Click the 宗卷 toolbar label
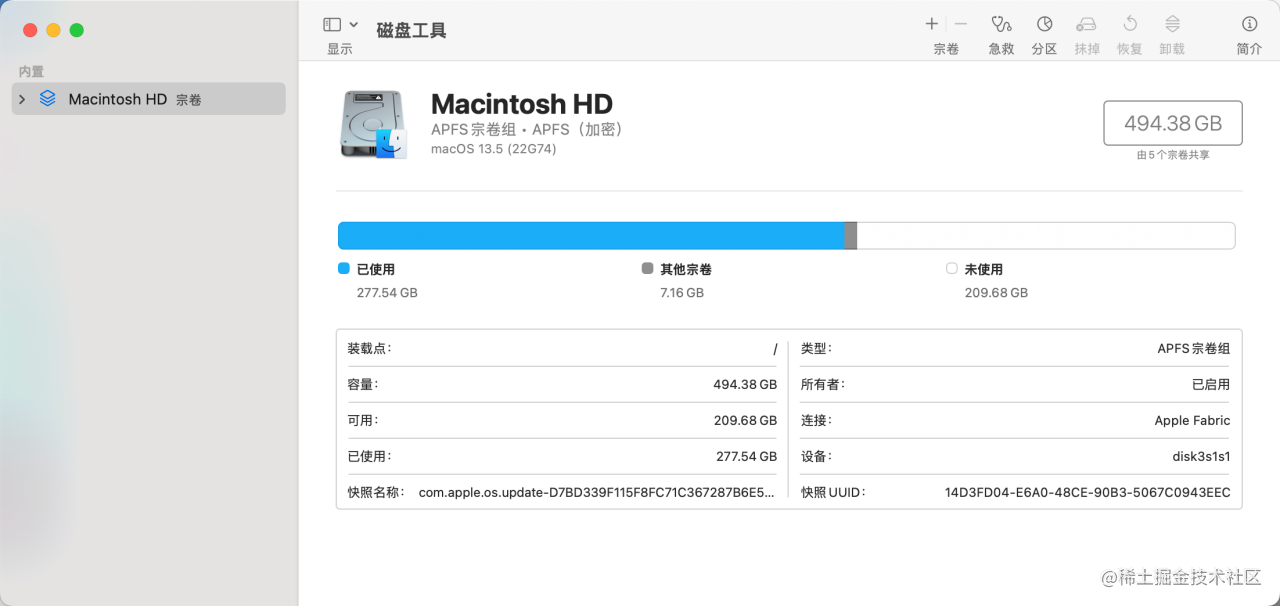 pos(946,49)
